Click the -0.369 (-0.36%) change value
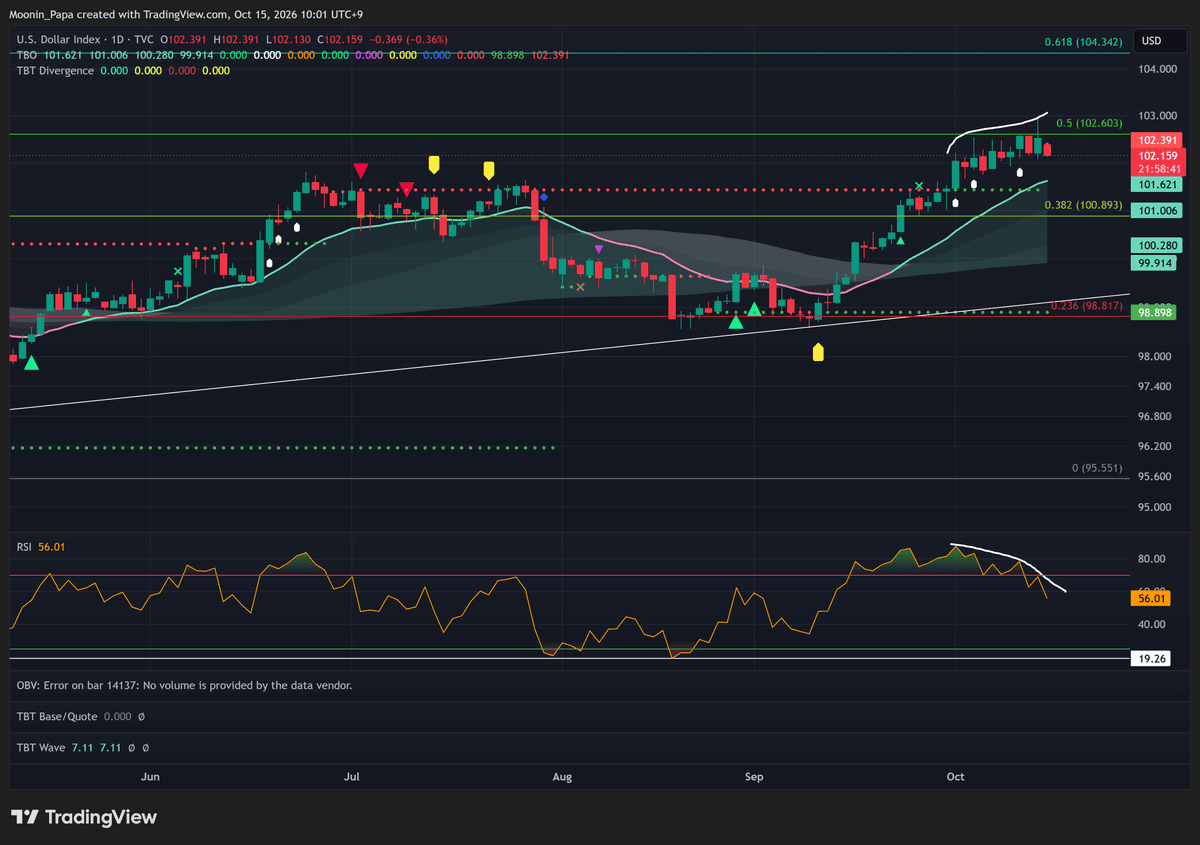This screenshot has height=845, width=1200. [409, 40]
